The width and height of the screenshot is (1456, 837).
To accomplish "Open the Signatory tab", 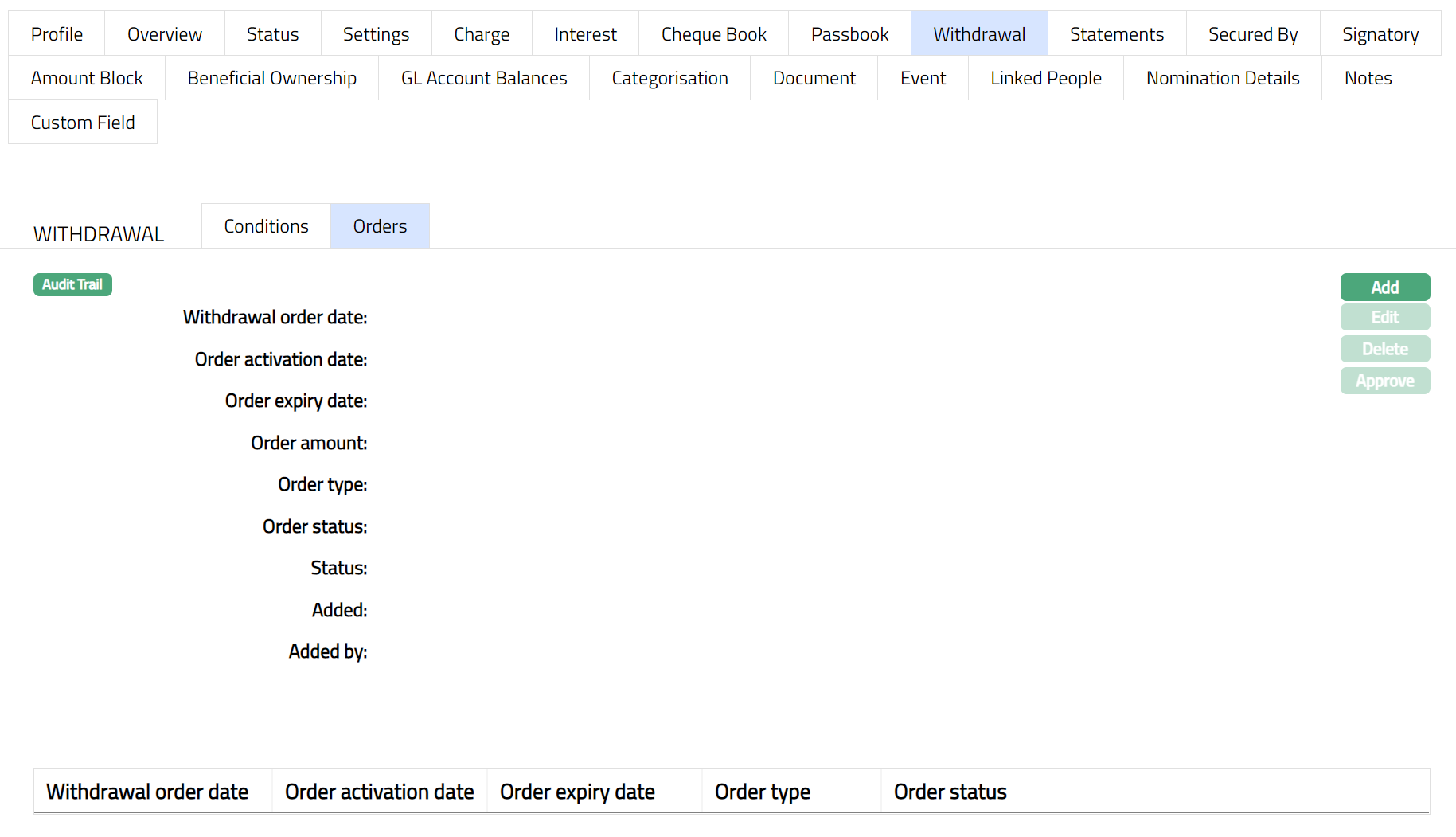I will pyautogui.click(x=1380, y=34).
